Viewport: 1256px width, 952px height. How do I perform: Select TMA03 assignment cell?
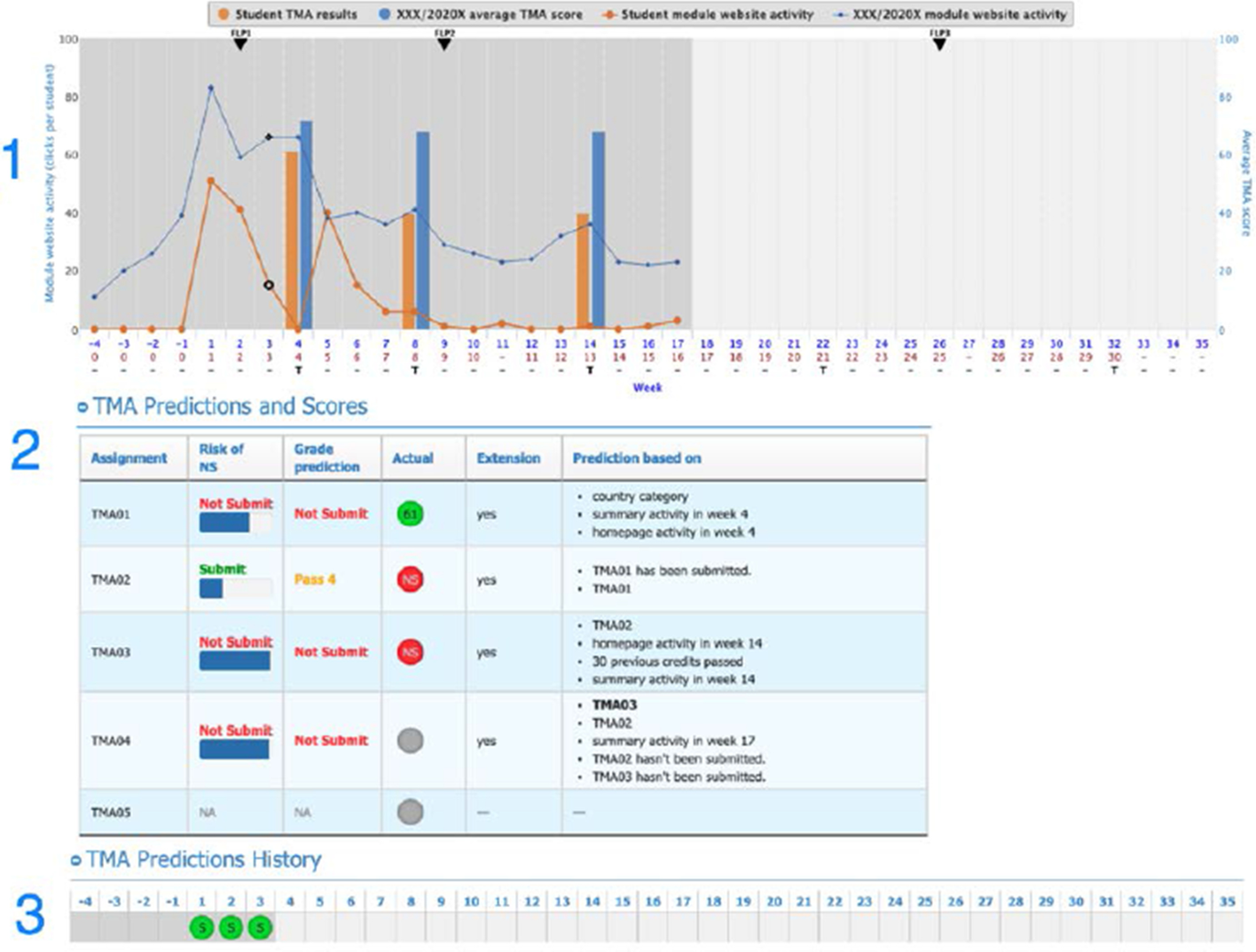coord(133,652)
